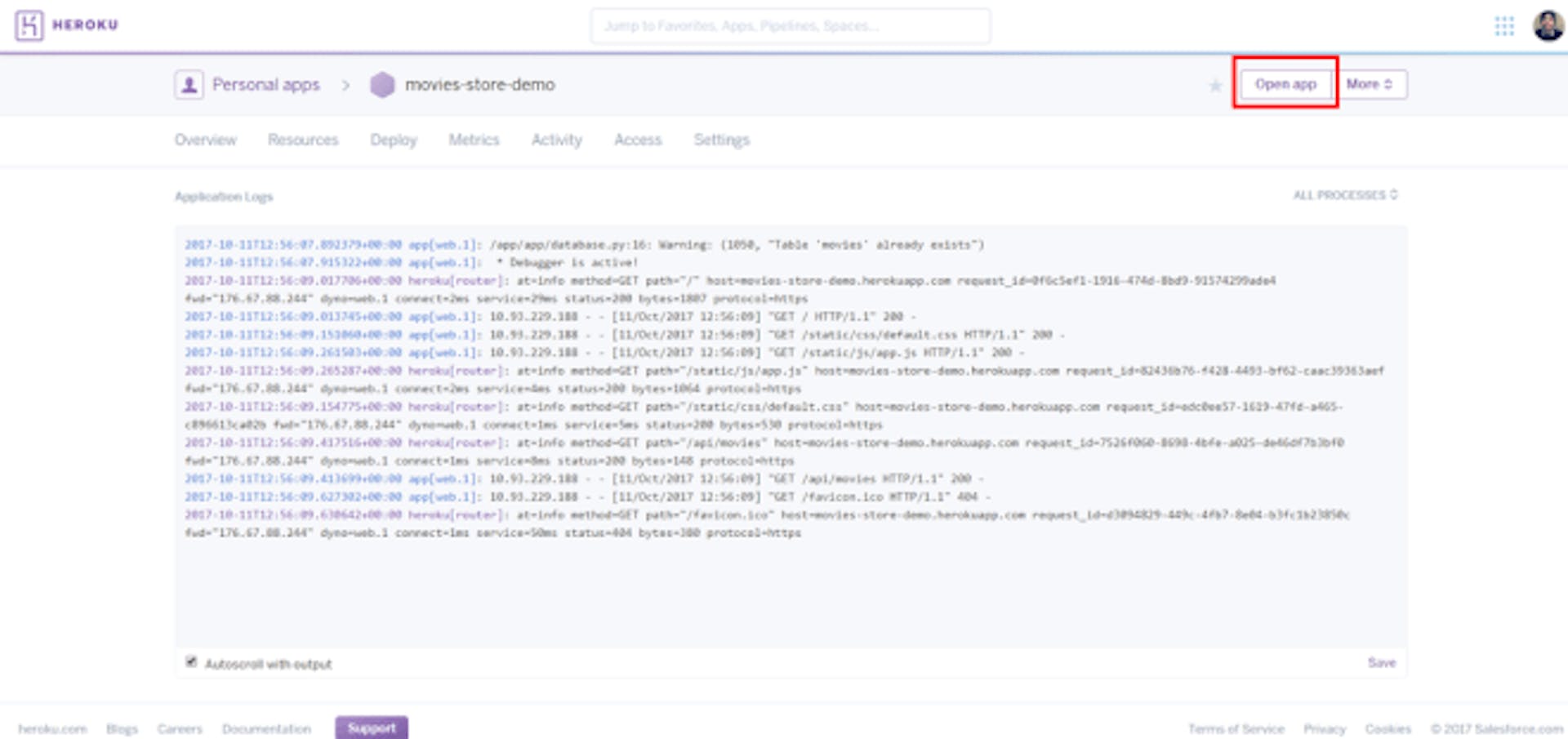Click the Heroku logo icon

tap(29, 25)
